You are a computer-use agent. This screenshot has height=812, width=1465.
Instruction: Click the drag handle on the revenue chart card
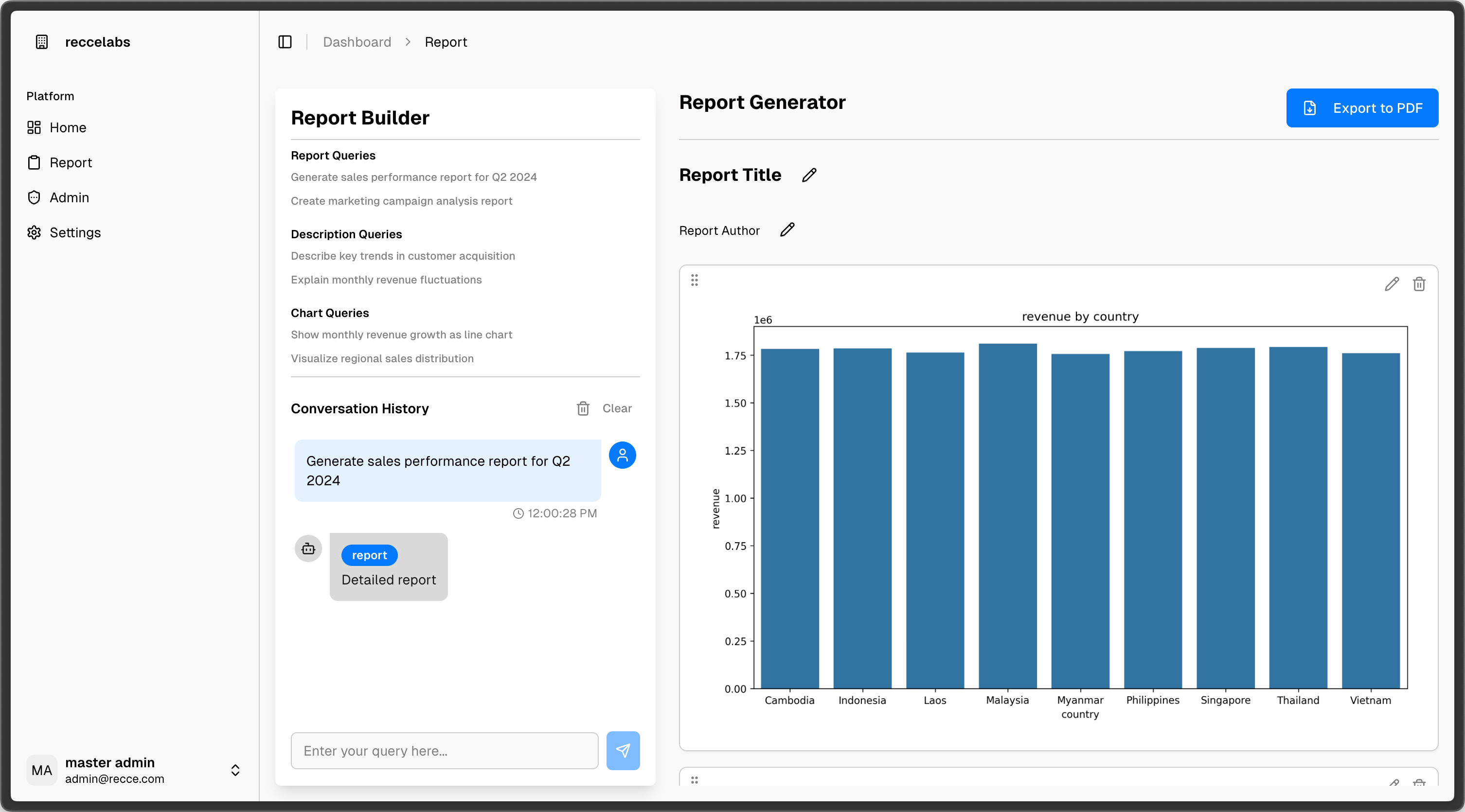click(x=695, y=280)
